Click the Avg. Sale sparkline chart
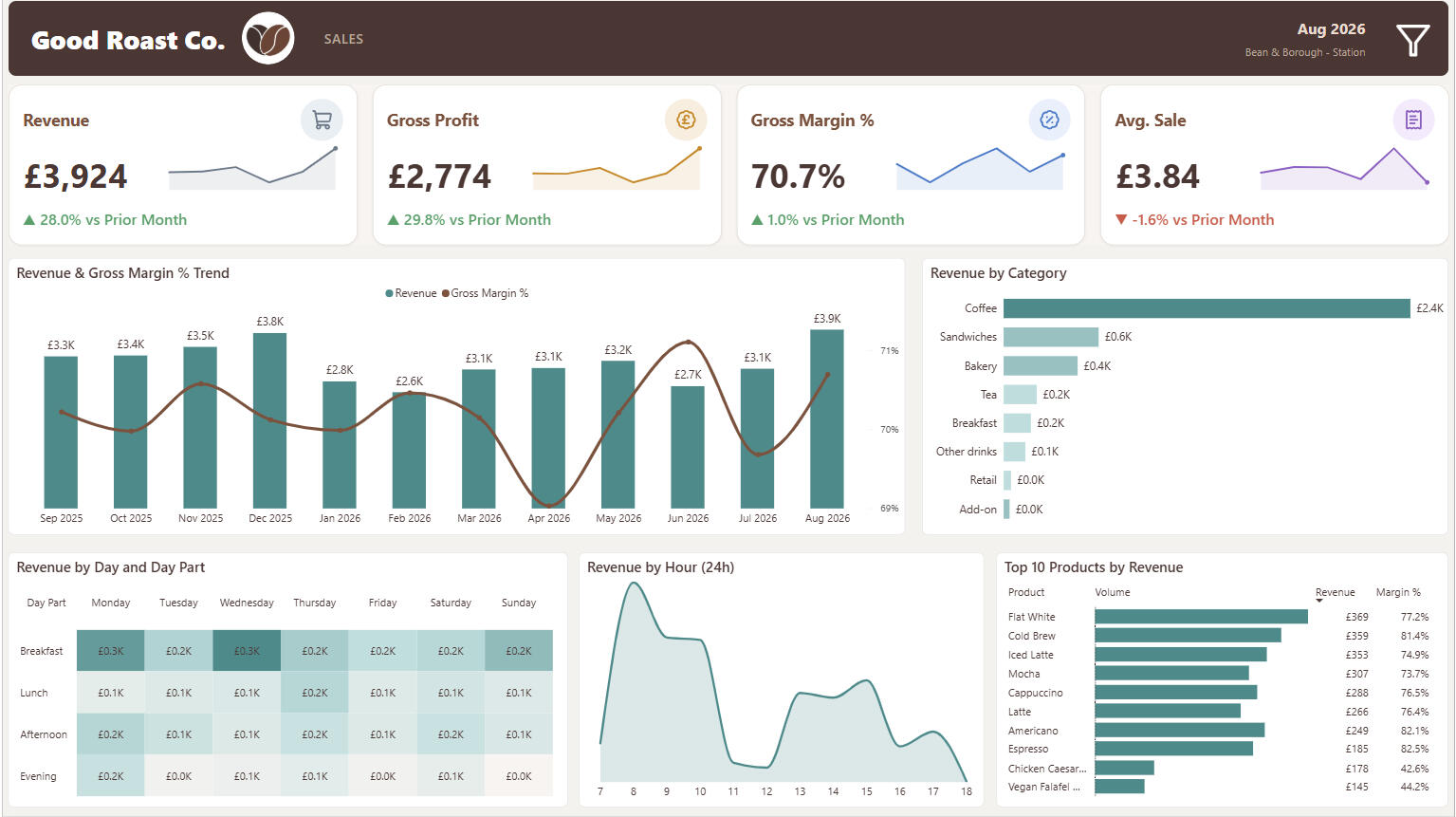Screen dimensions: 1456x817 [x=1344, y=168]
